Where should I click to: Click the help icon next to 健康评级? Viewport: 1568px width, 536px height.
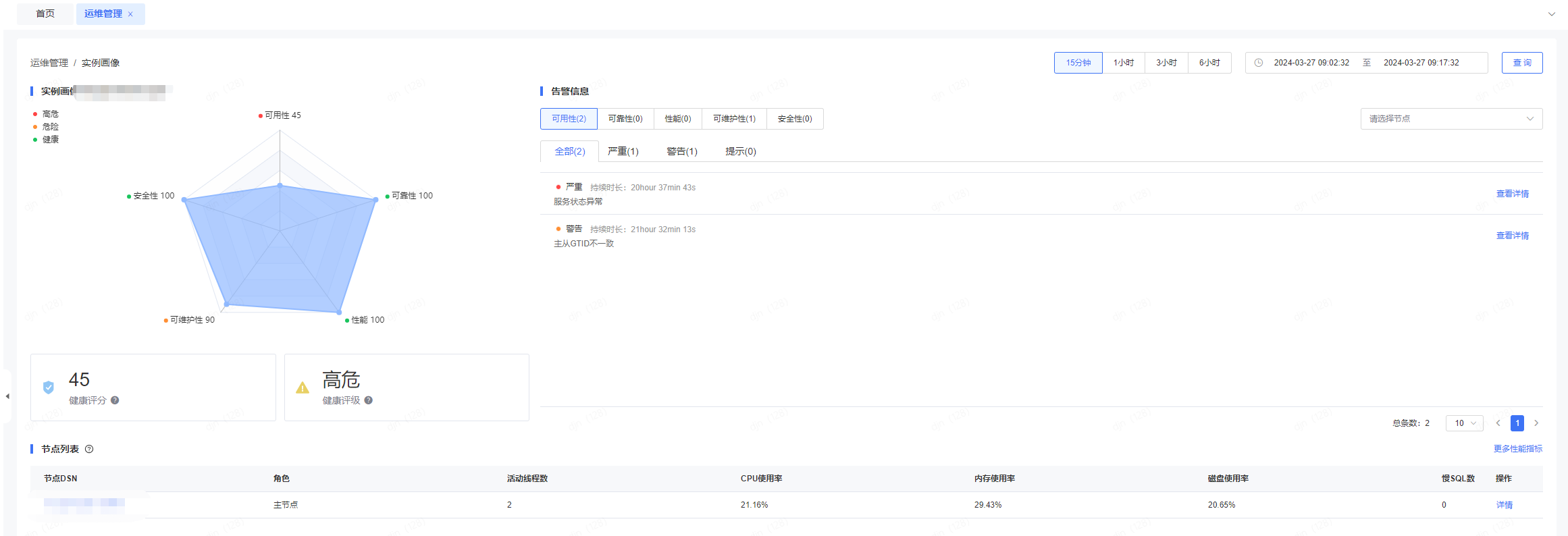click(368, 400)
